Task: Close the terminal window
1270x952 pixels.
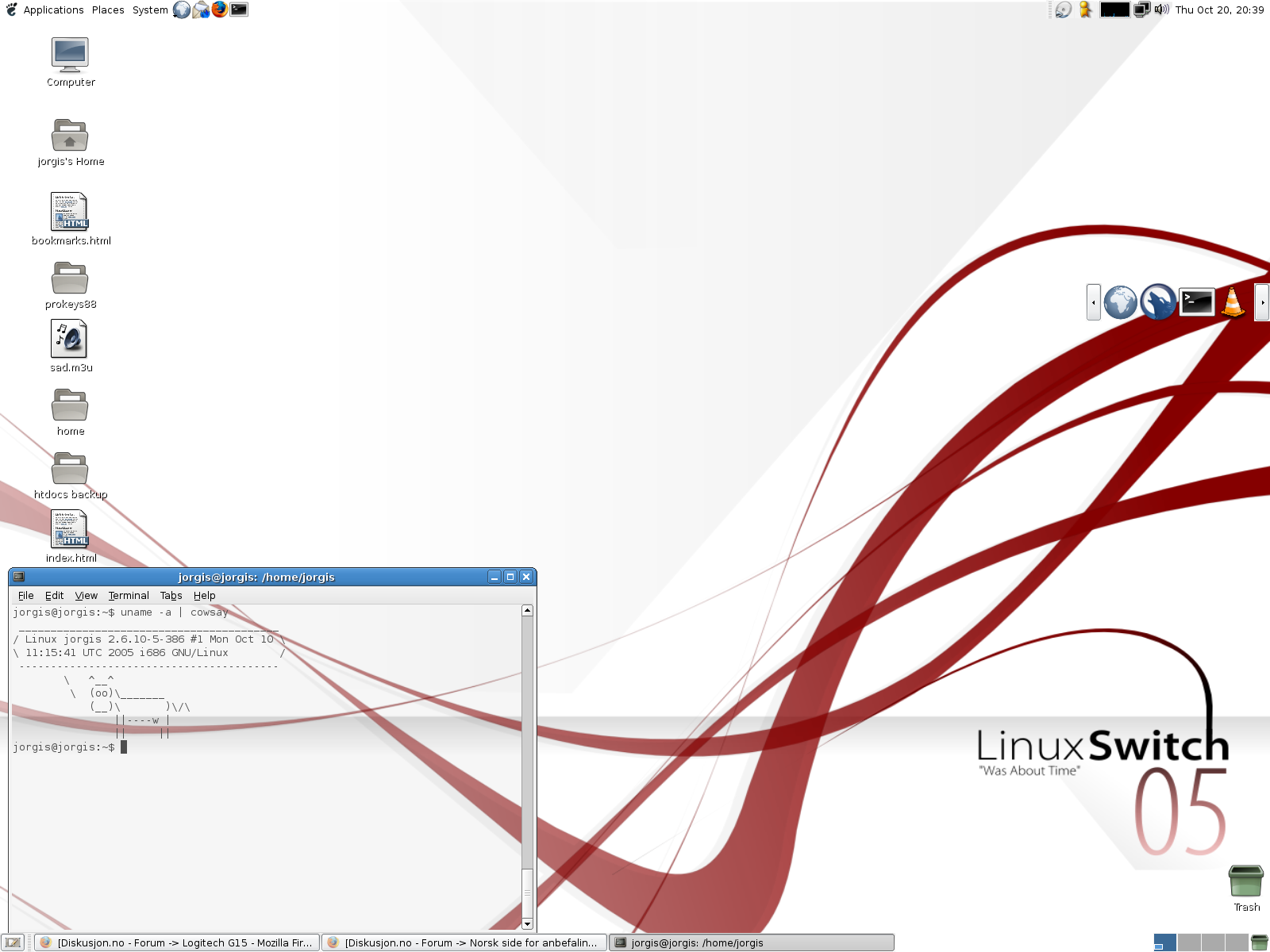Action: (525, 577)
